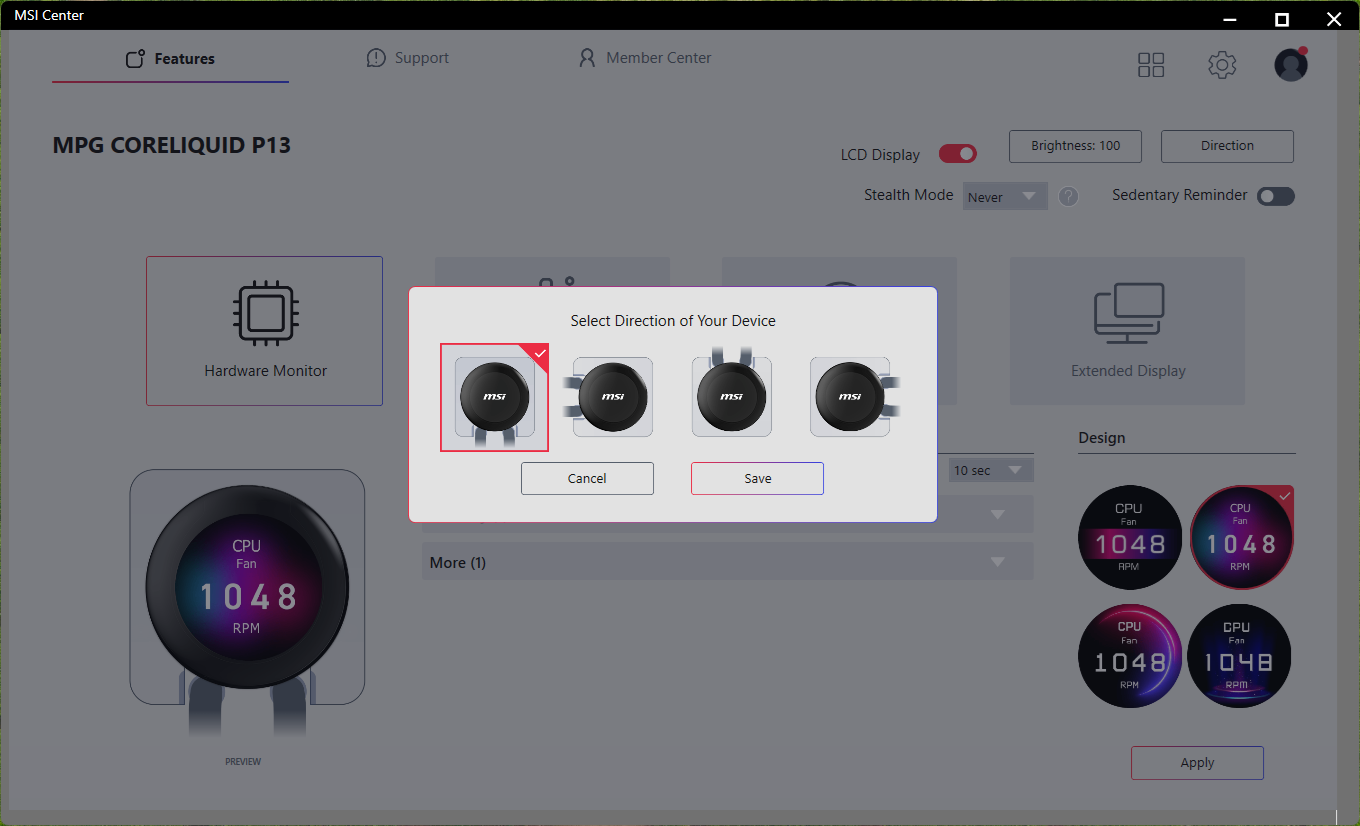Click the Apply button
This screenshot has width=1360, height=826.
click(x=1197, y=762)
